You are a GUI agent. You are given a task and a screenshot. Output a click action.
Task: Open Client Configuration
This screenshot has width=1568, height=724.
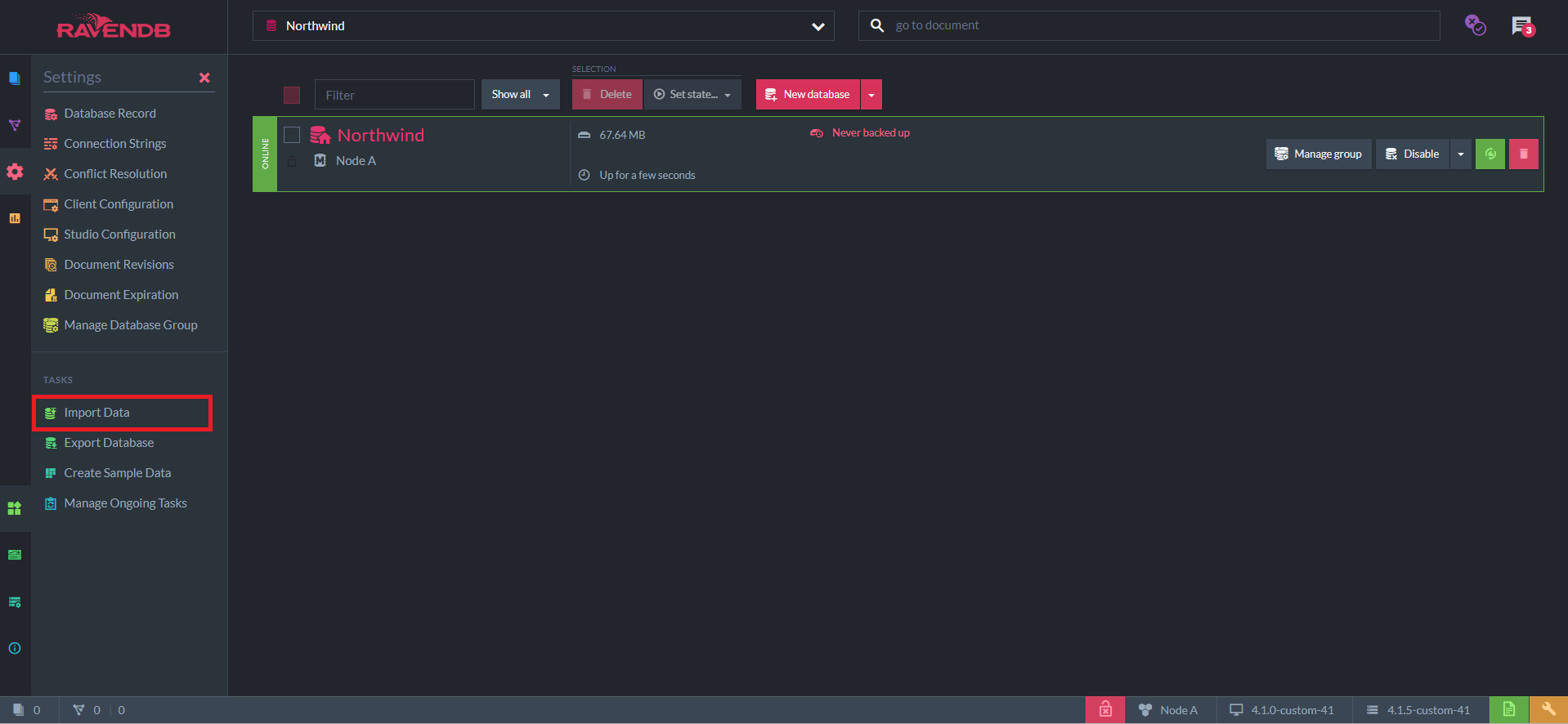tap(119, 204)
